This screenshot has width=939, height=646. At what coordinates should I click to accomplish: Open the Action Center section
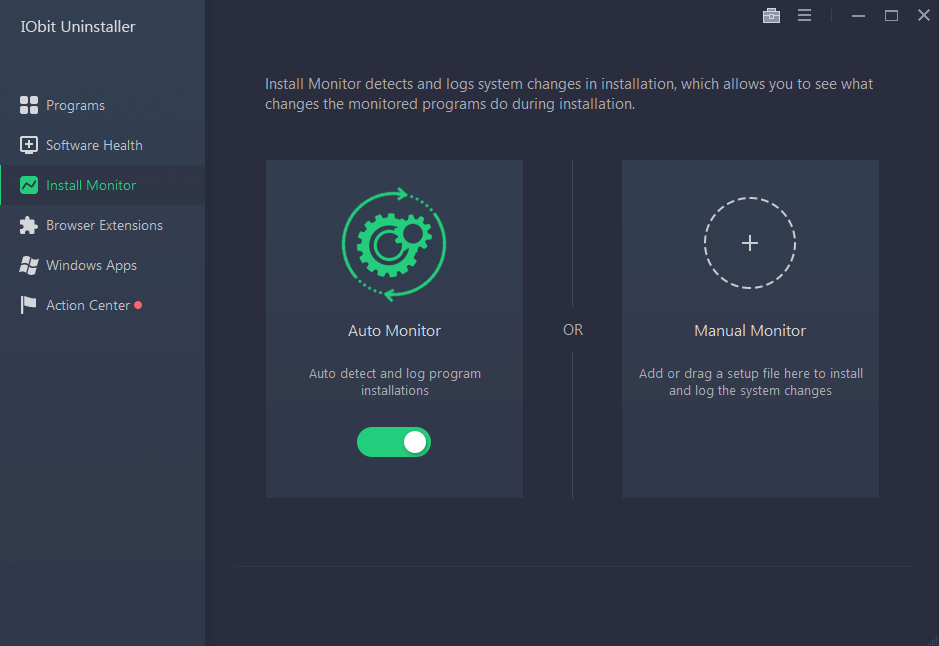click(x=102, y=305)
